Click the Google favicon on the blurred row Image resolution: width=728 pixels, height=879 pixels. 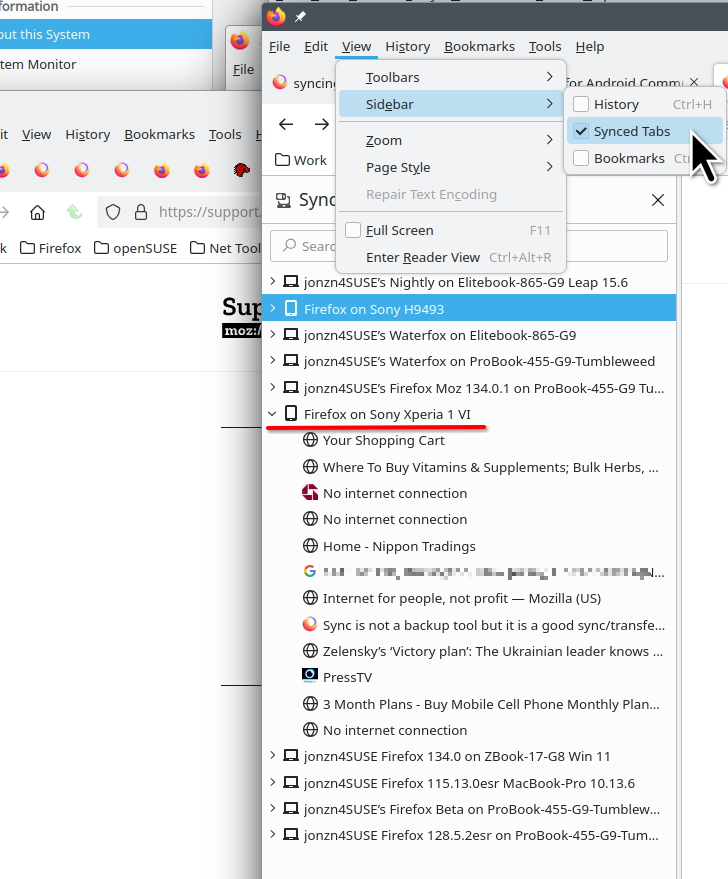(x=310, y=571)
